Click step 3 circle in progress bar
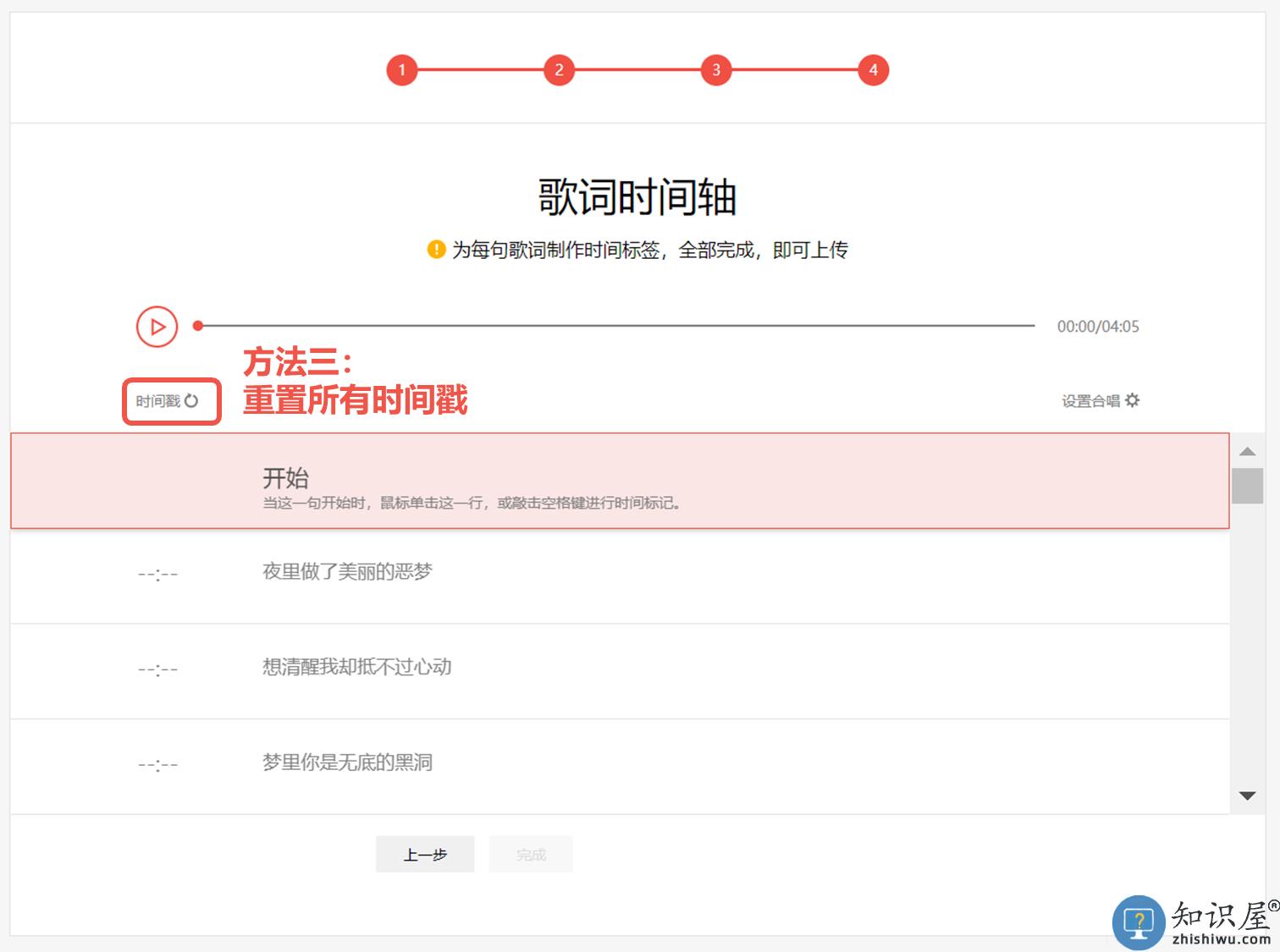 click(716, 70)
